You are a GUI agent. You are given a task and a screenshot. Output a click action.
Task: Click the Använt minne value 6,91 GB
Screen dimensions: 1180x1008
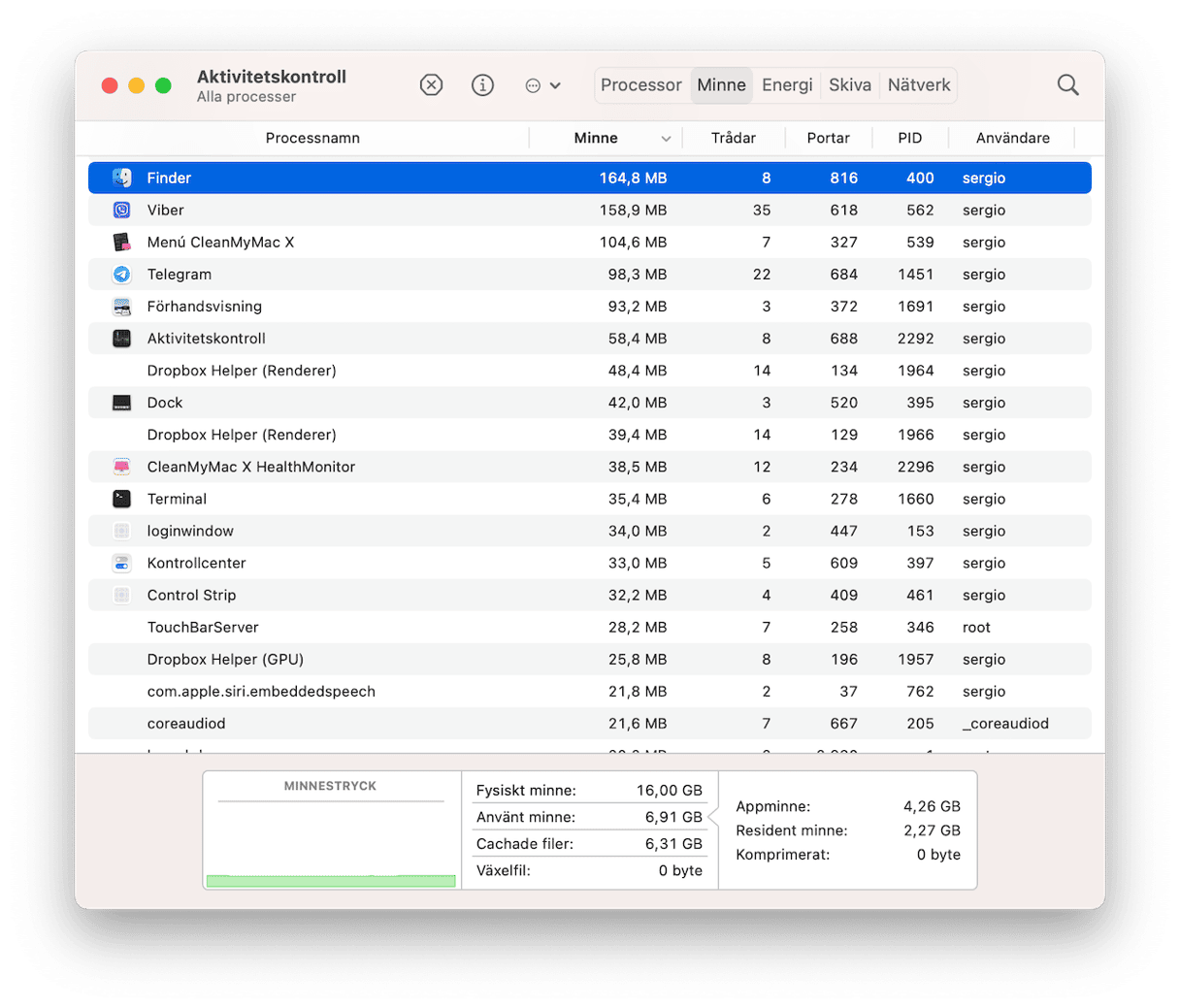click(x=673, y=817)
